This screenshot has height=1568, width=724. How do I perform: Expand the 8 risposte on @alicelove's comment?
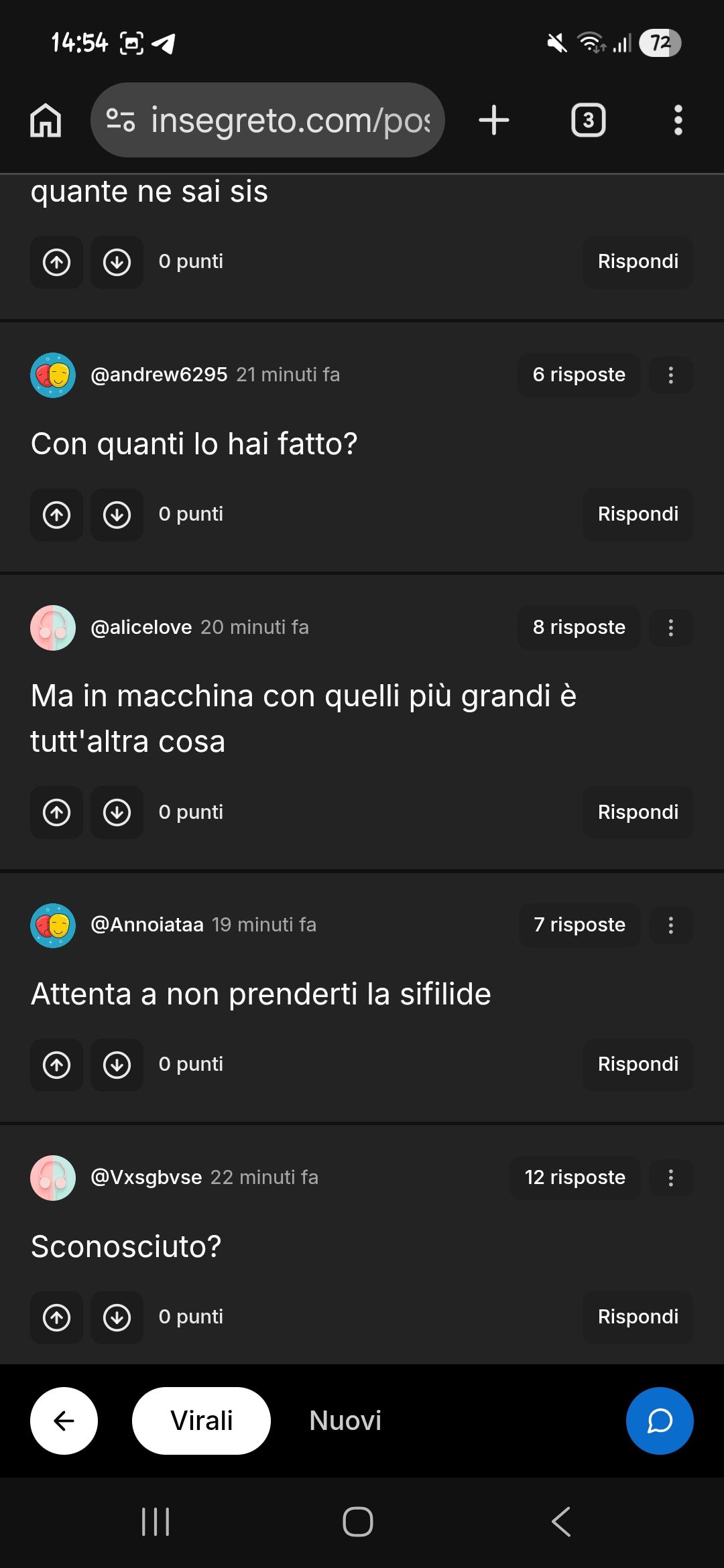coord(579,628)
